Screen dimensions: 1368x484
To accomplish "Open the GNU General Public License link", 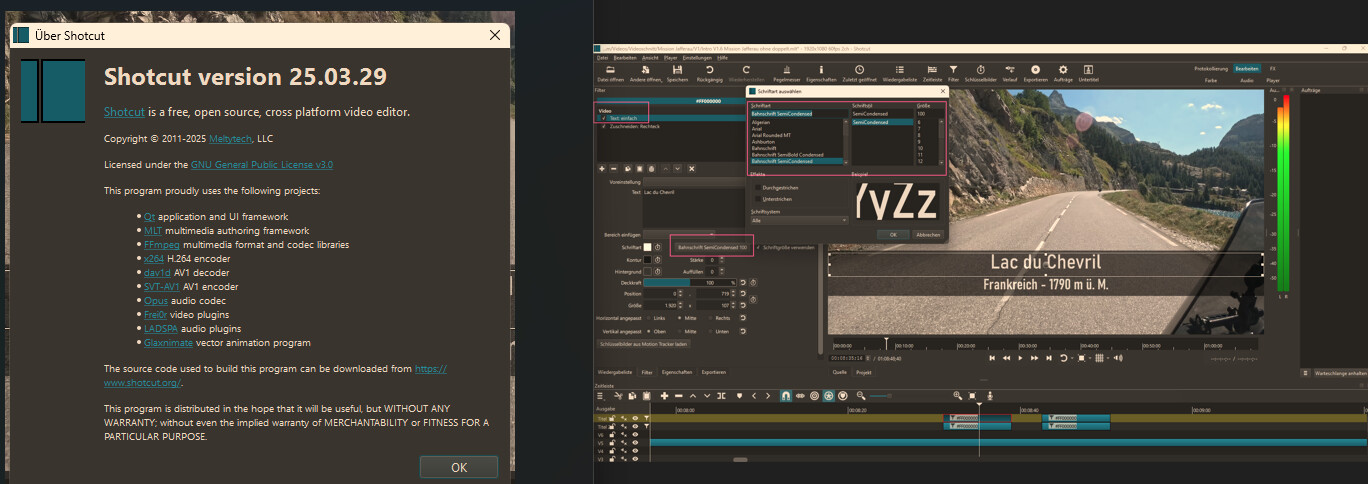I will (x=261, y=164).
